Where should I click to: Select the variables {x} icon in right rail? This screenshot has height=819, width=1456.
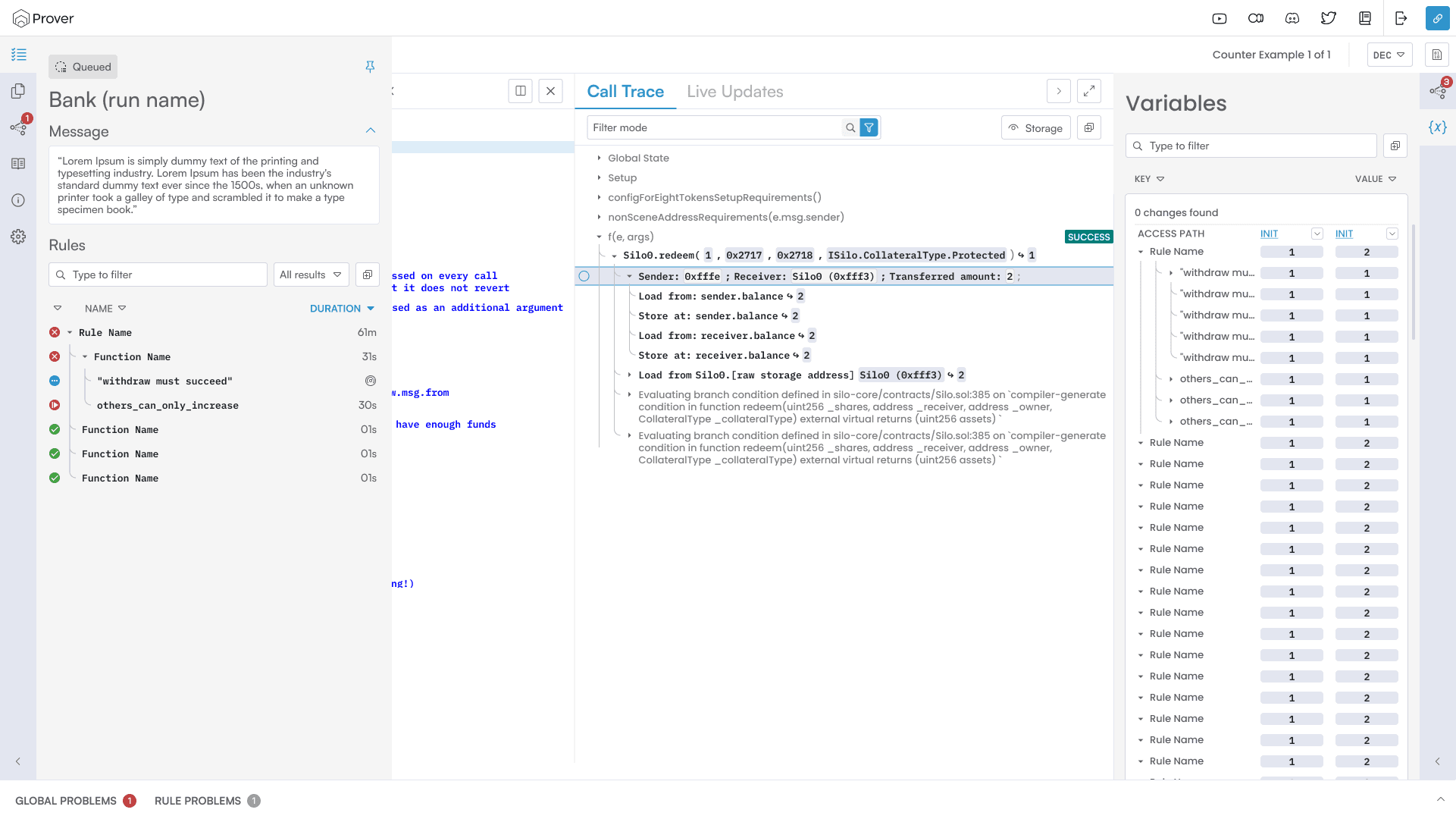click(1438, 127)
